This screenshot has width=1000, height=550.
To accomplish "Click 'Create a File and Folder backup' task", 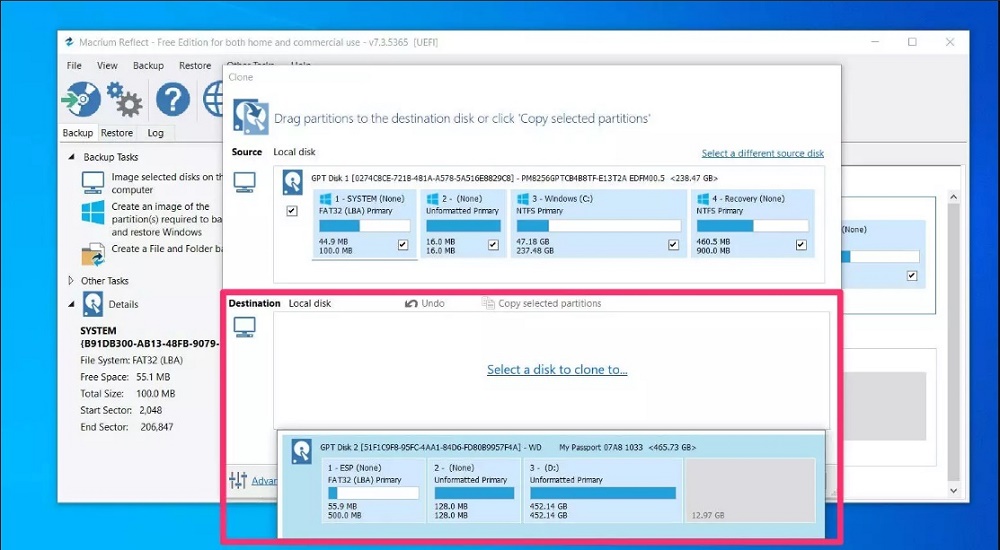I will pos(167,249).
